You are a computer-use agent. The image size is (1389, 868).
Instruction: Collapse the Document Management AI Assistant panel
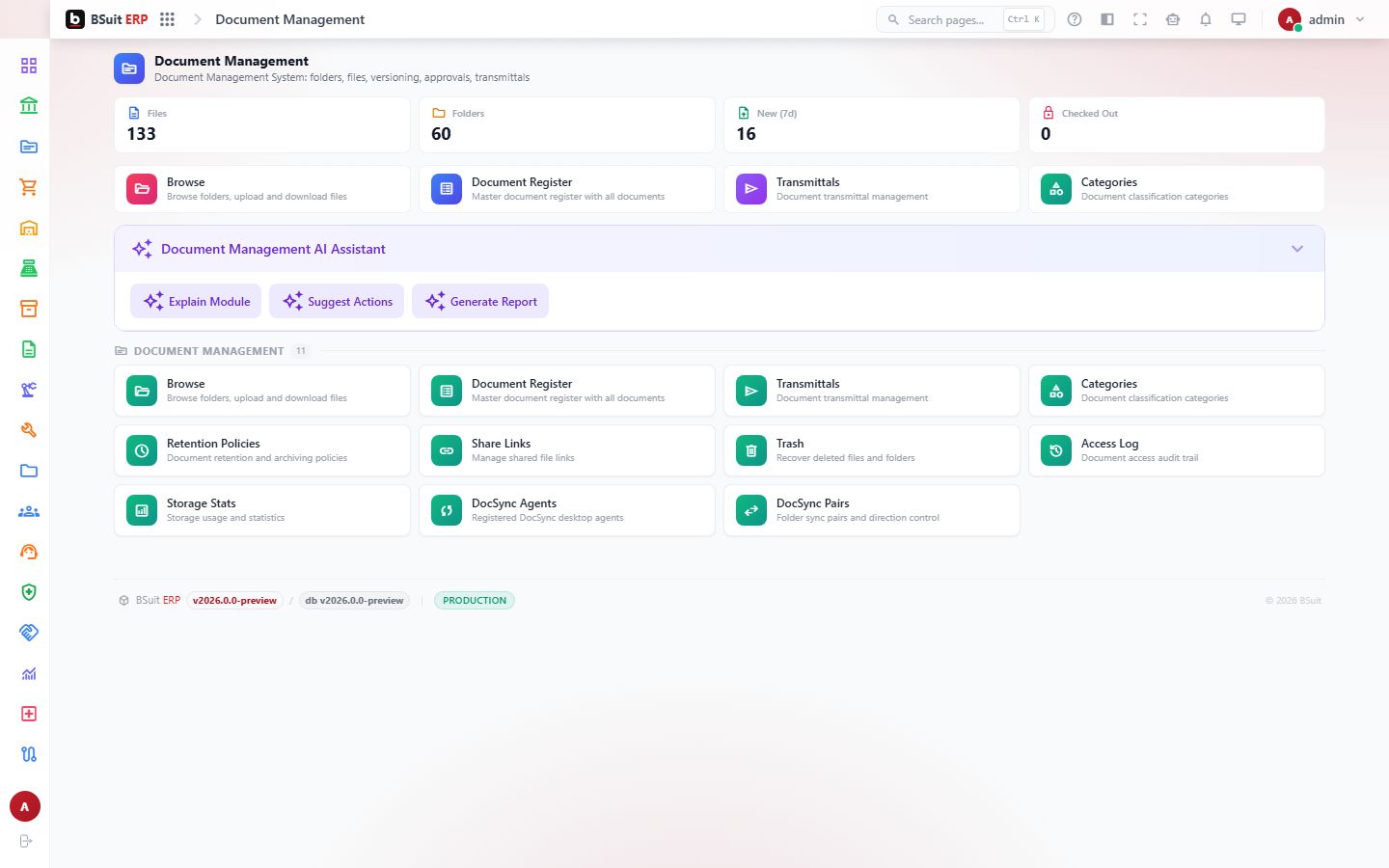coord(1297,249)
